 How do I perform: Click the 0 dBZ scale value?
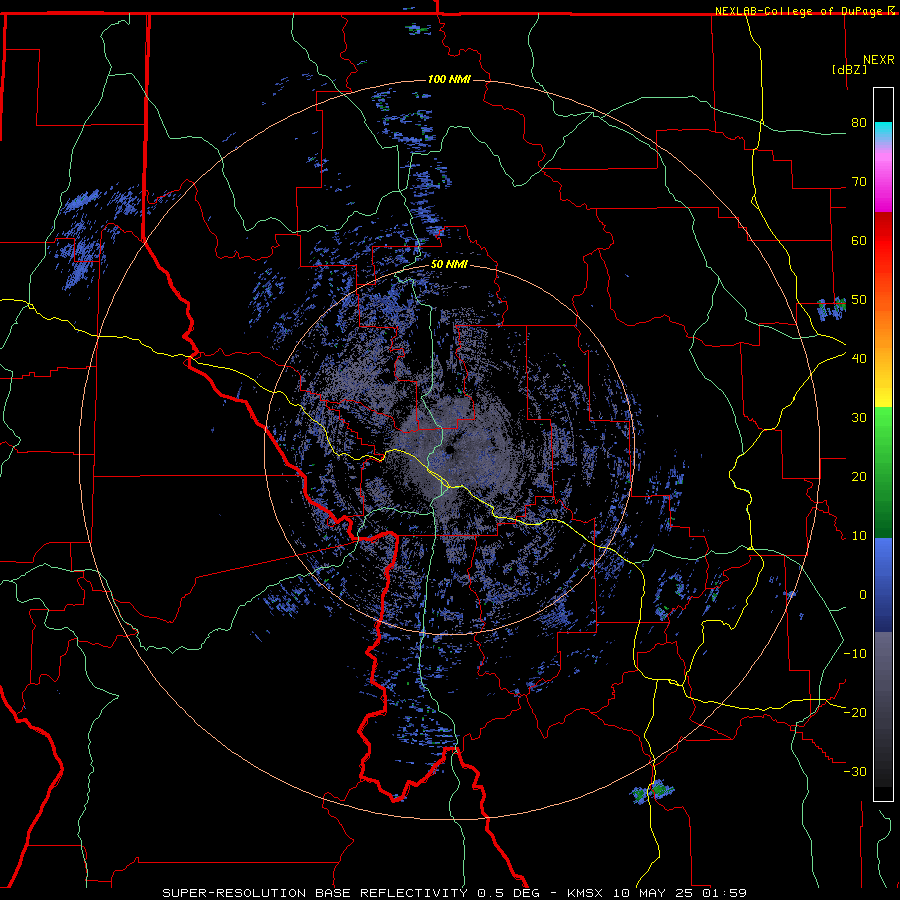(x=863, y=595)
